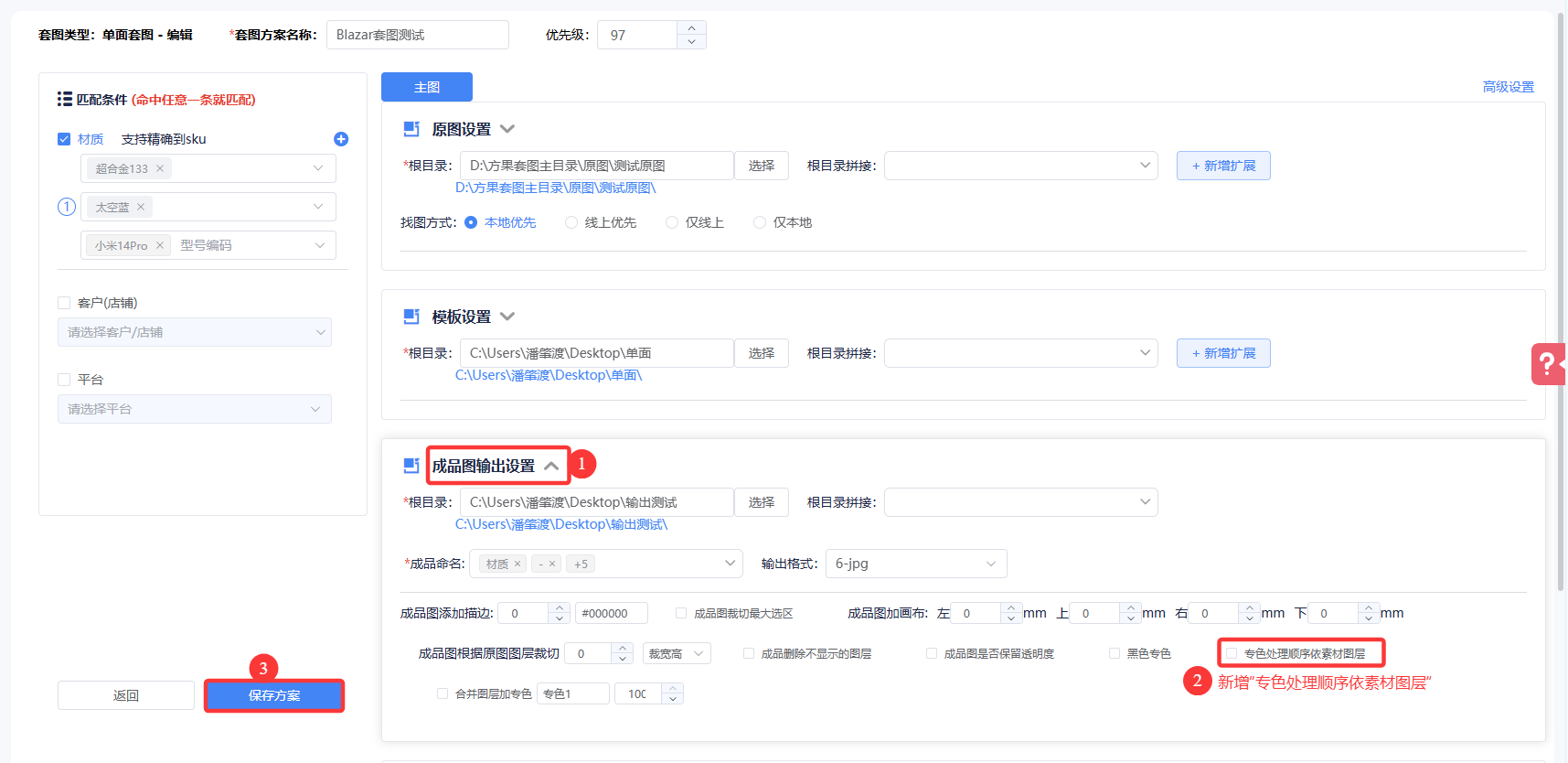
Task: Select the 线上优先 radio option
Action: tap(571, 222)
